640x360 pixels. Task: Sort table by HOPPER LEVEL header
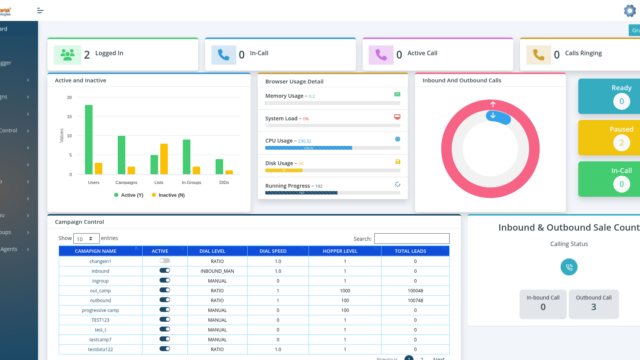click(x=345, y=251)
